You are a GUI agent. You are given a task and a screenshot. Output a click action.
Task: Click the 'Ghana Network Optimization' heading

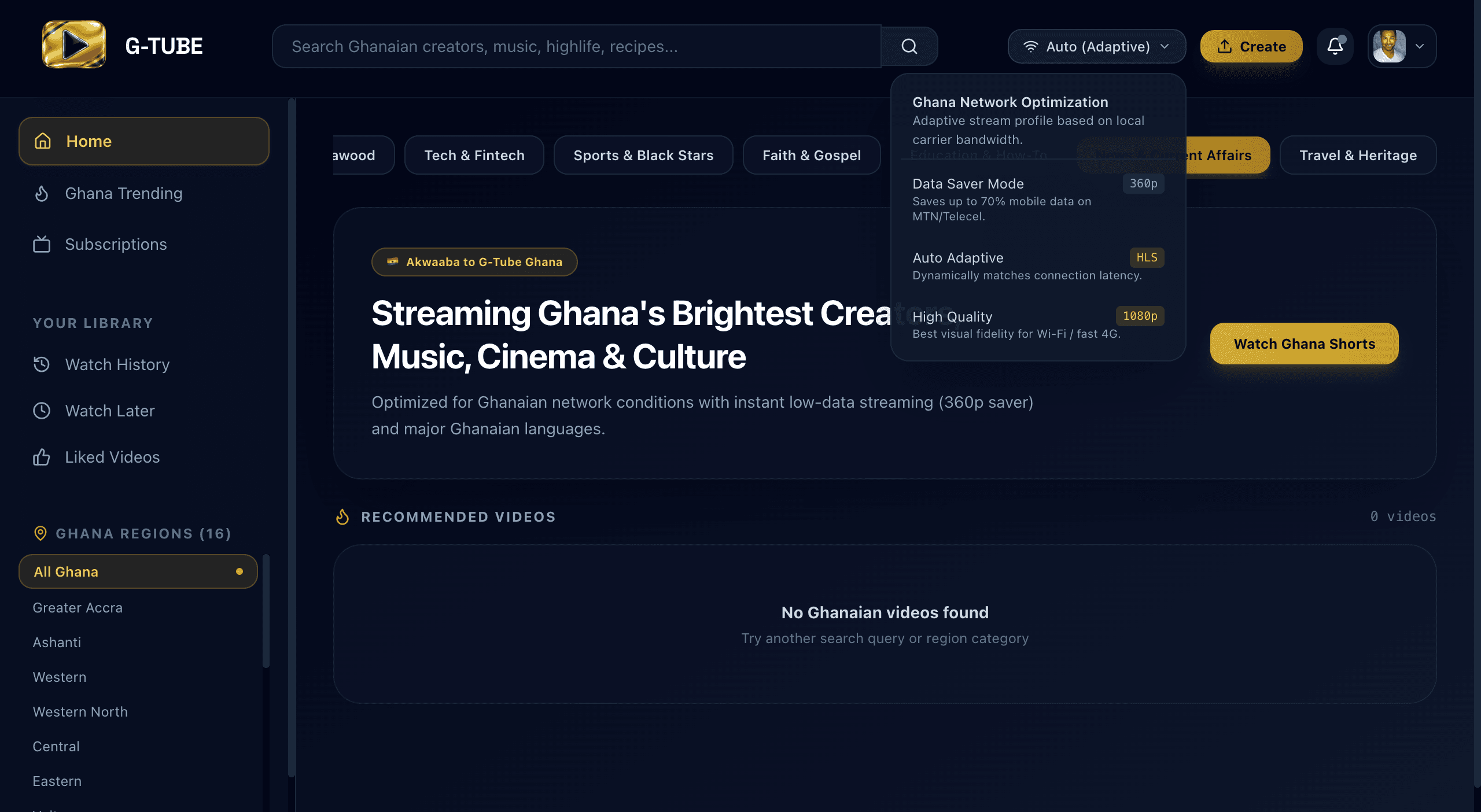(1010, 102)
